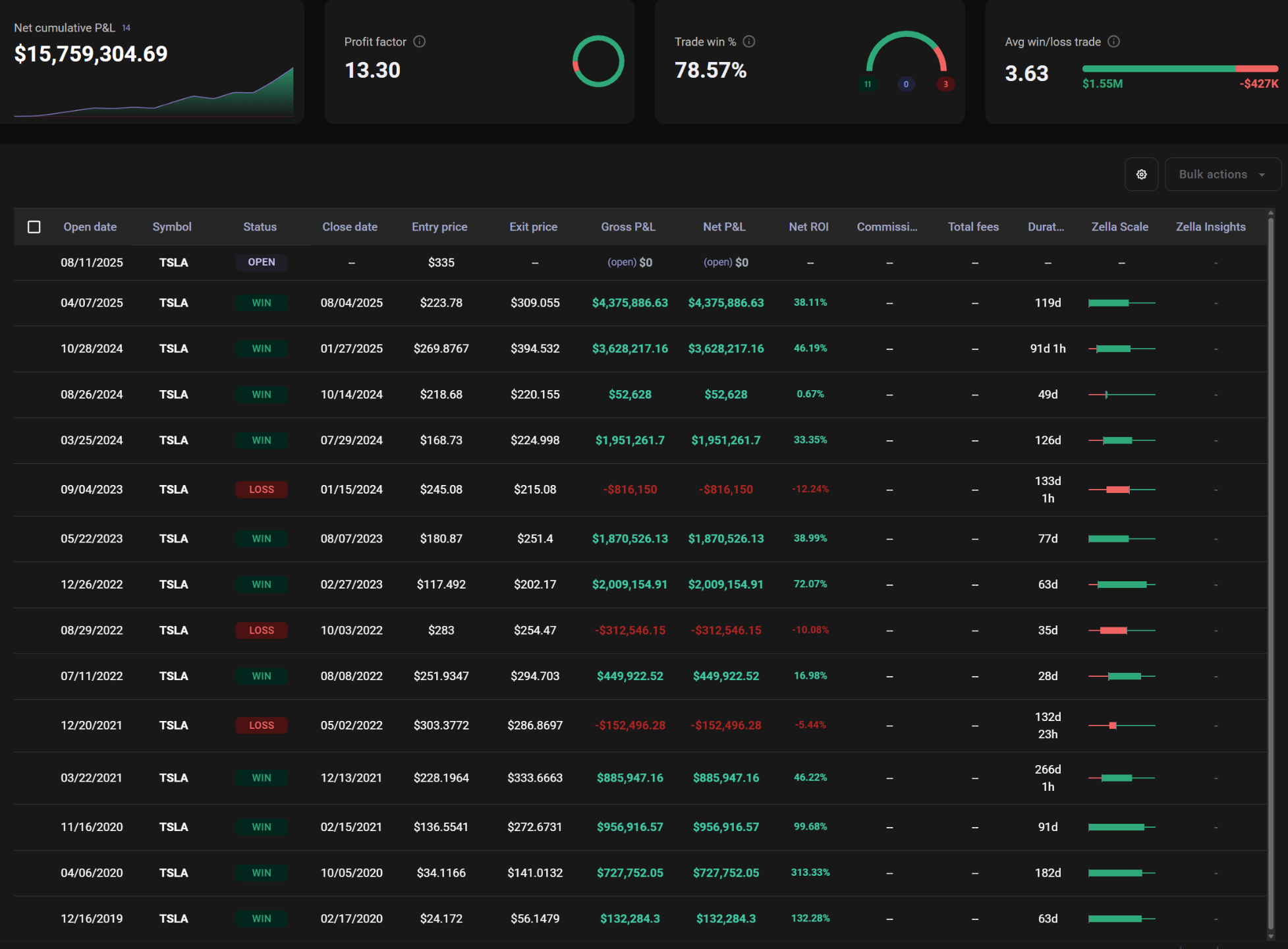Click Zella Scale bar of 12/26/2022 trade
1288x949 pixels.
pos(1121,585)
